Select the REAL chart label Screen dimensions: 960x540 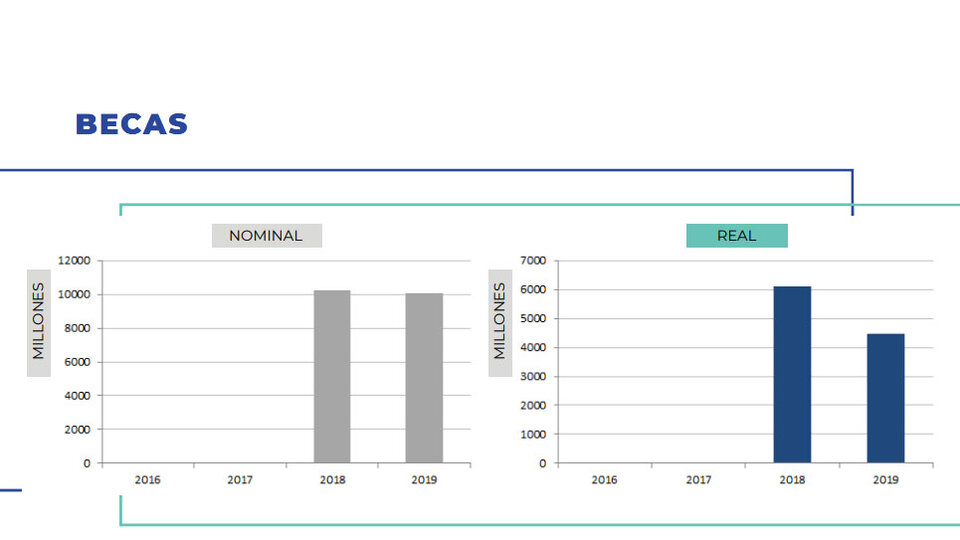tap(737, 236)
